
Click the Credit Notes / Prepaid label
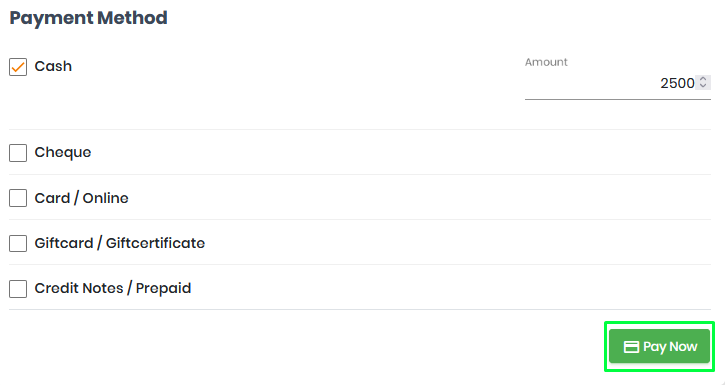coord(113,288)
